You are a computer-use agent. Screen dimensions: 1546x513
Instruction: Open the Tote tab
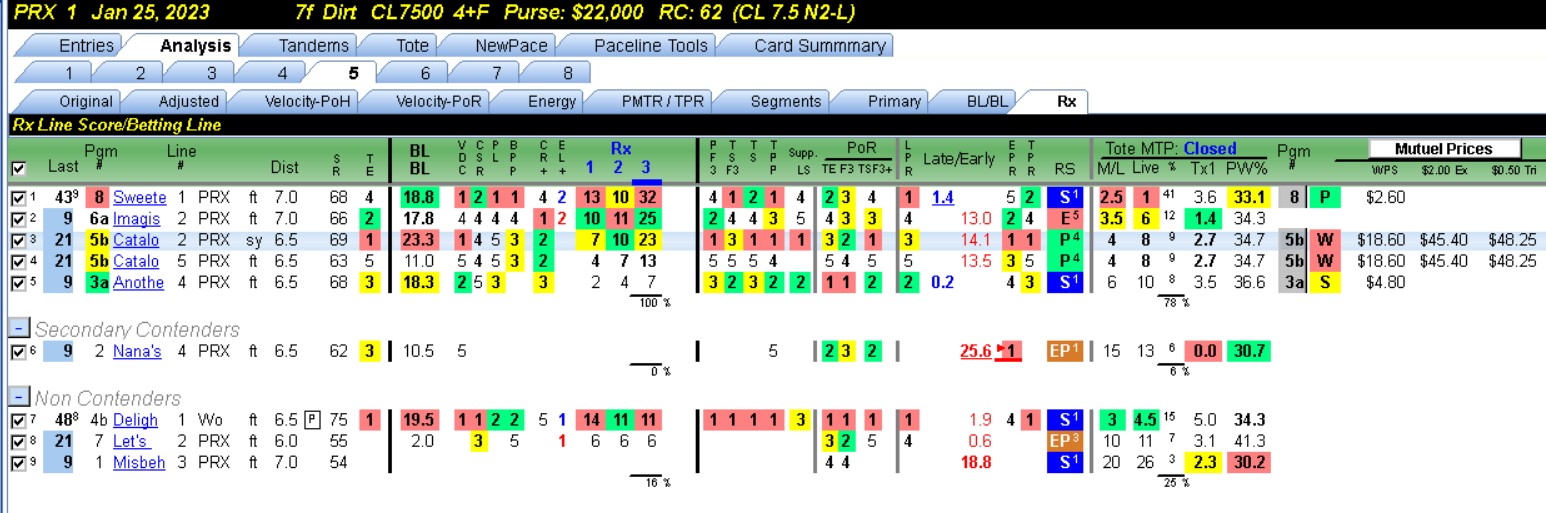pos(412,45)
